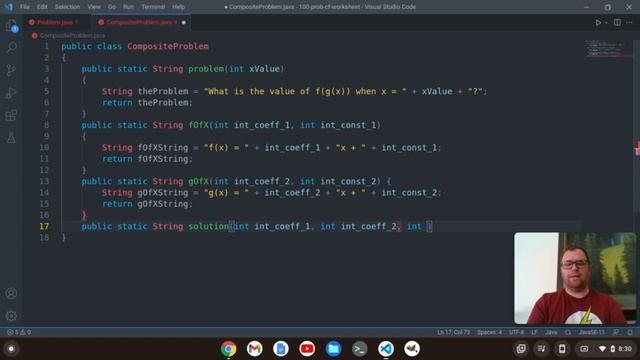
Task: Click the Ln 17, Col 73 cursor position
Action: point(453,332)
